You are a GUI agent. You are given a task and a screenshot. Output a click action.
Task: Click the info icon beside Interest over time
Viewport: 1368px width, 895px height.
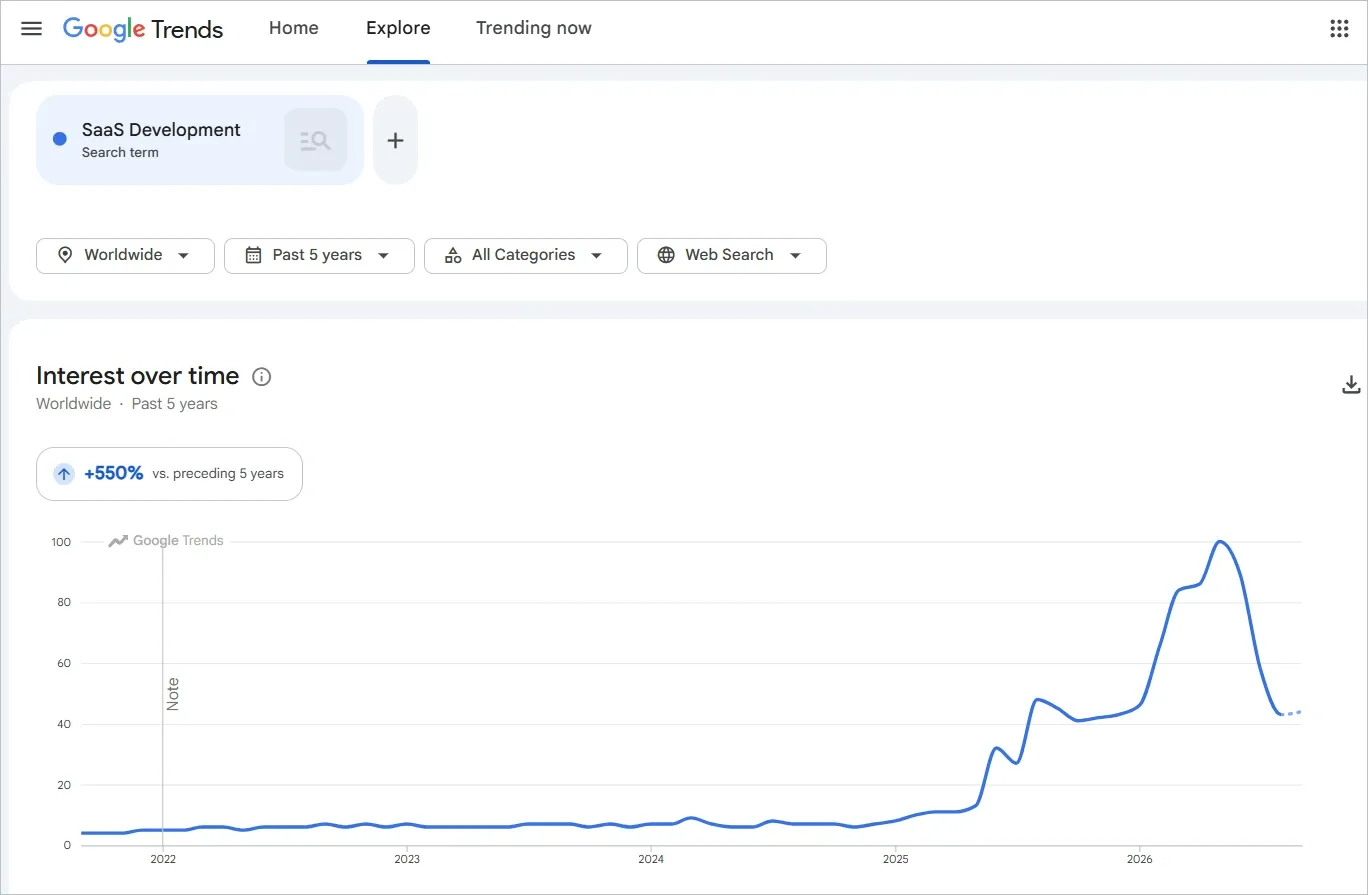[x=262, y=377]
